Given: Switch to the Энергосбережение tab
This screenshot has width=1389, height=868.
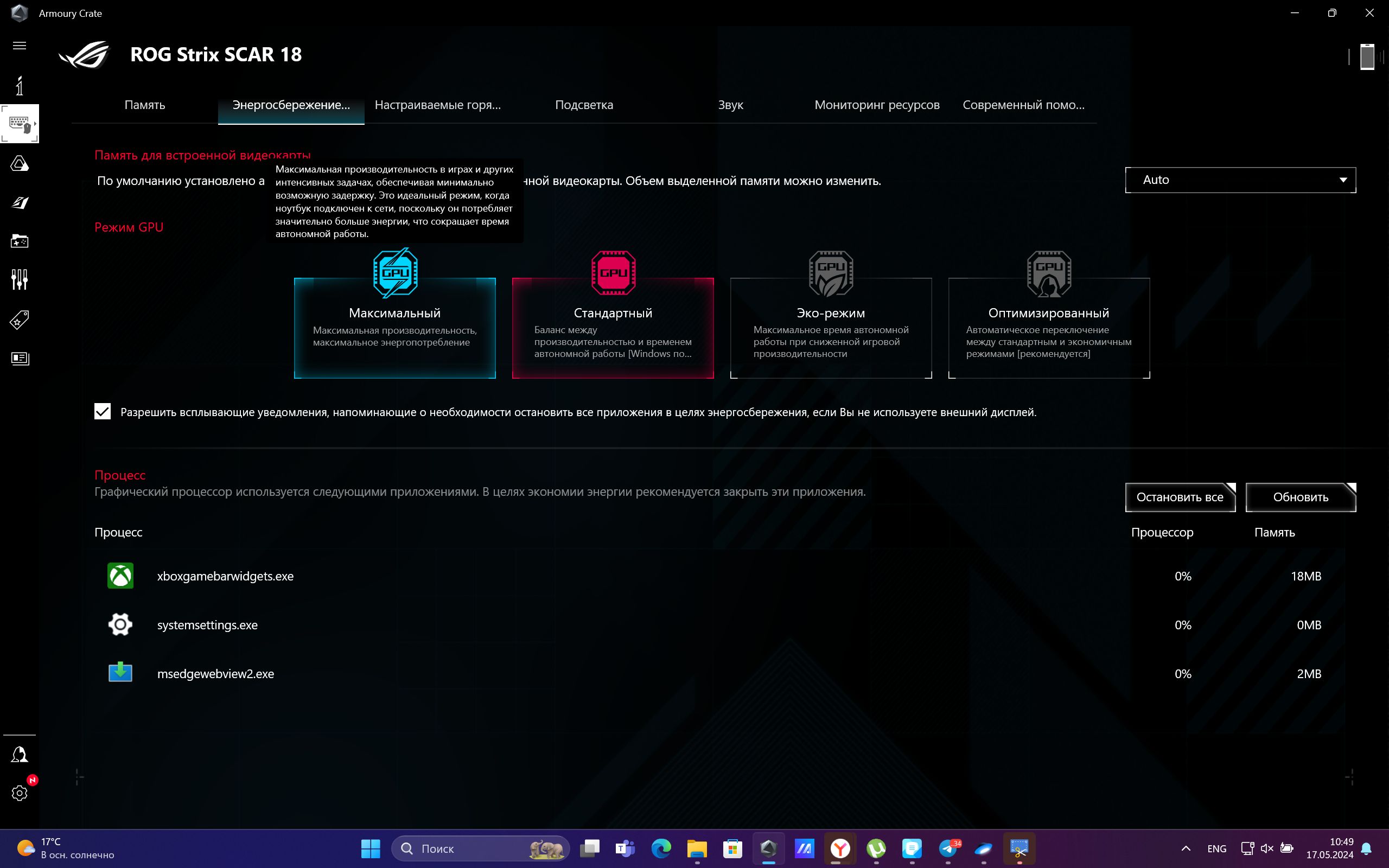Looking at the screenshot, I should tap(291, 105).
